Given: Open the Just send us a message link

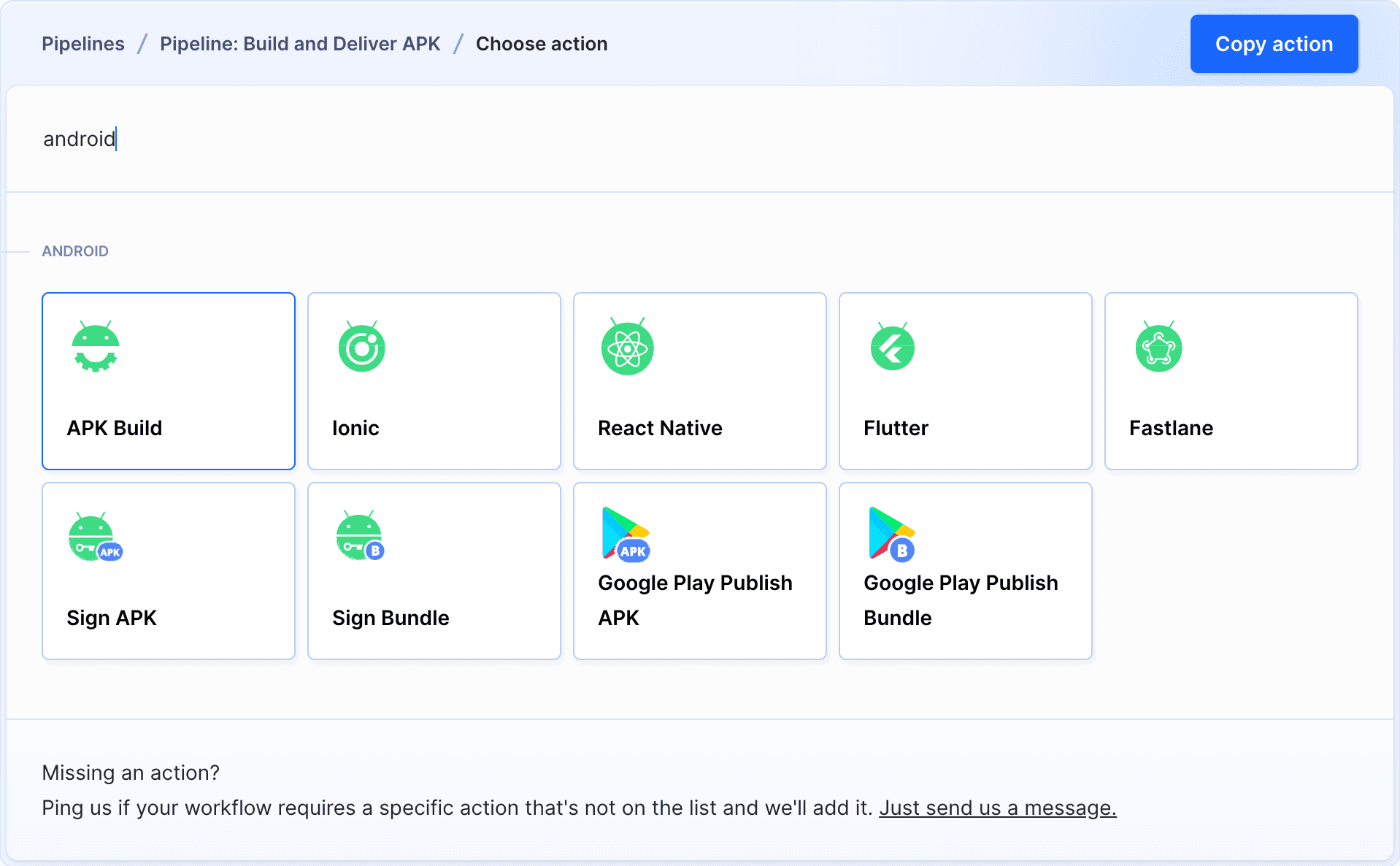Looking at the screenshot, I should tap(997, 808).
